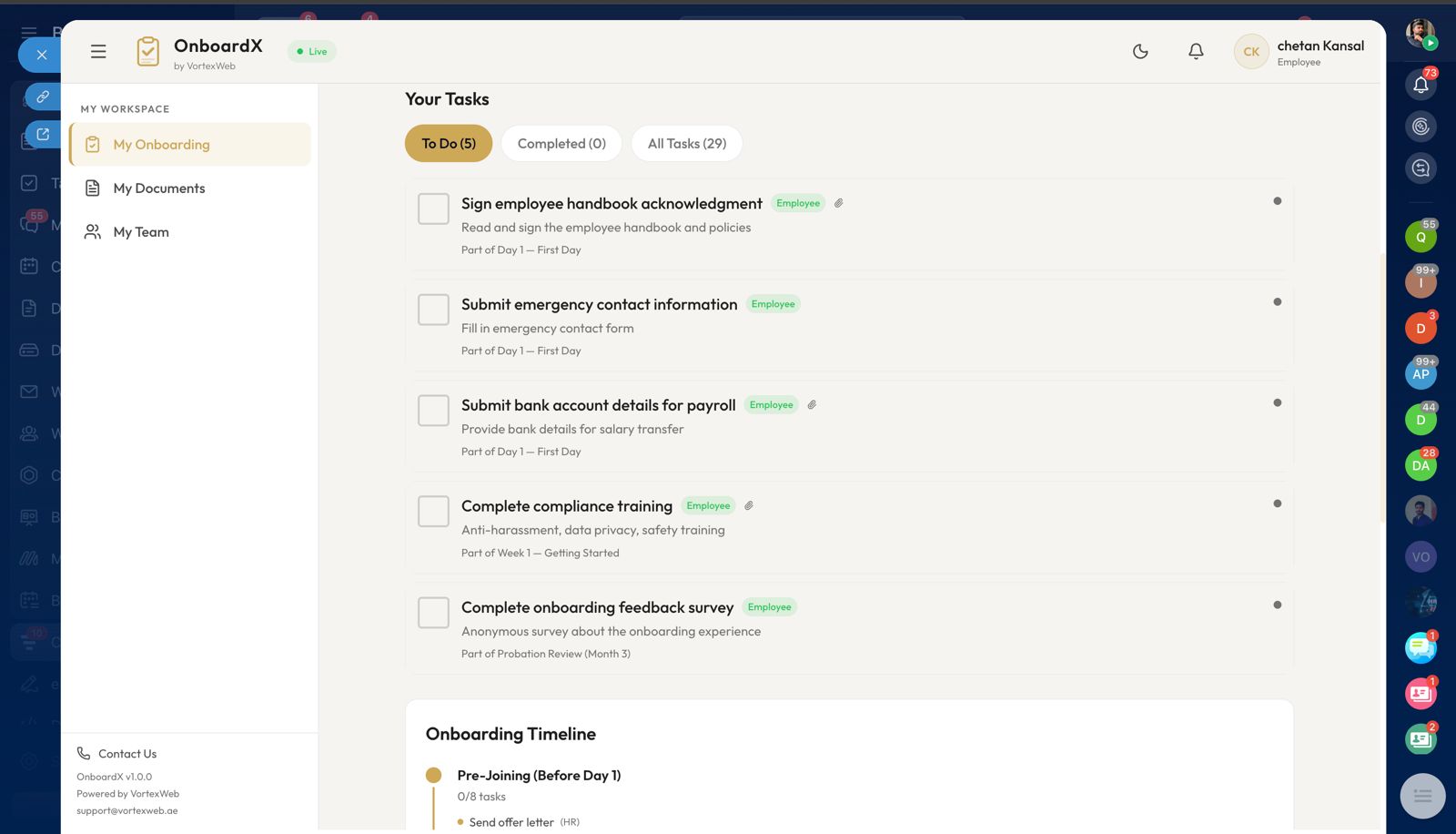Close the panel with the blue X button
1456x834 pixels.
tap(41, 55)
